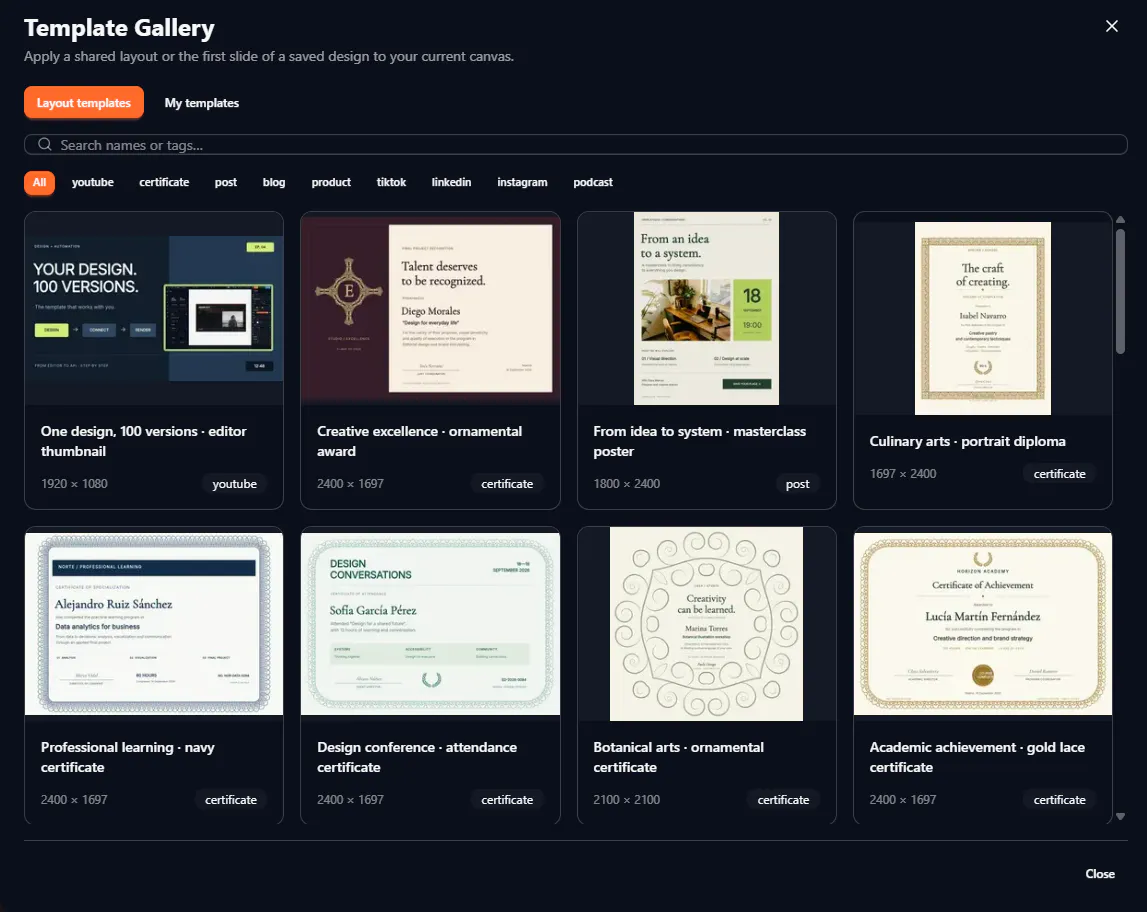Close the Template Gallery with the X icon
The image size is (1147, 912).
tap(1111, 26)
